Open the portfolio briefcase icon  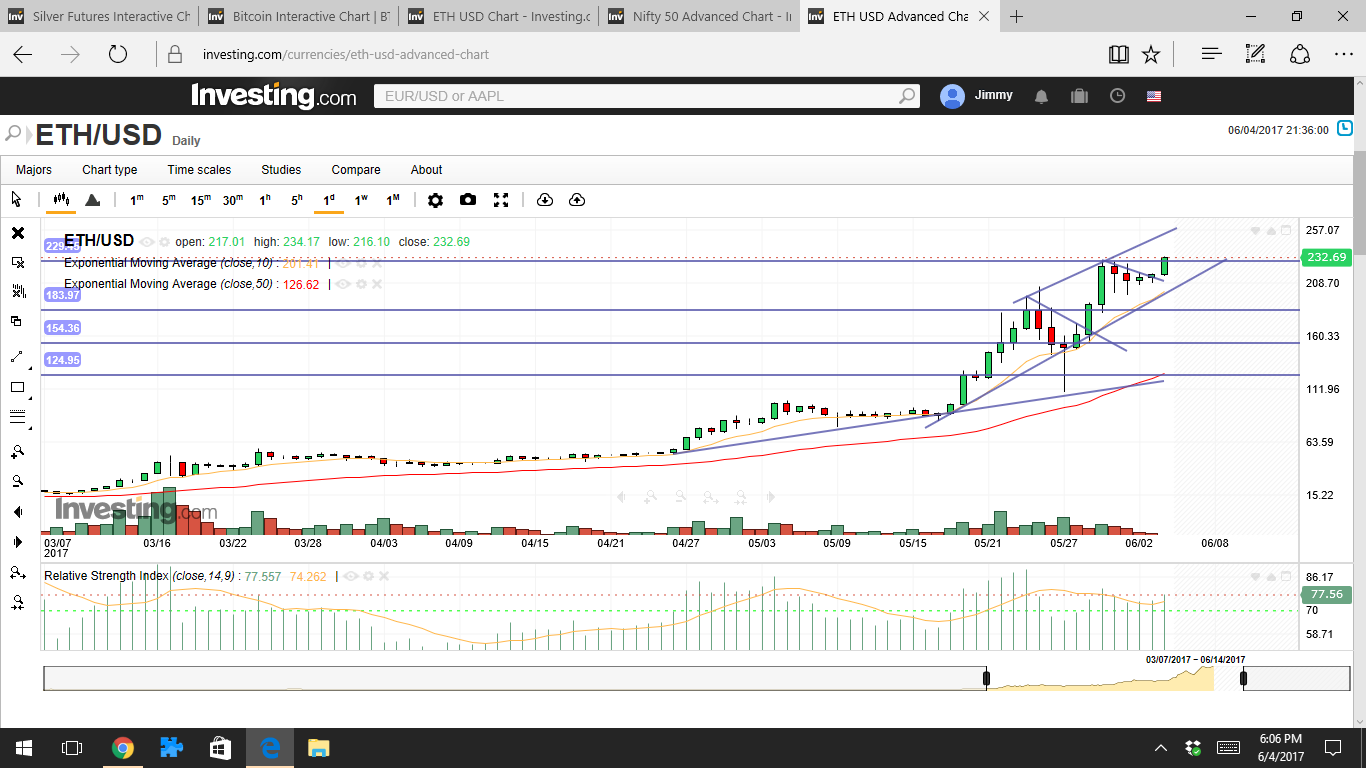point(1079,96)
